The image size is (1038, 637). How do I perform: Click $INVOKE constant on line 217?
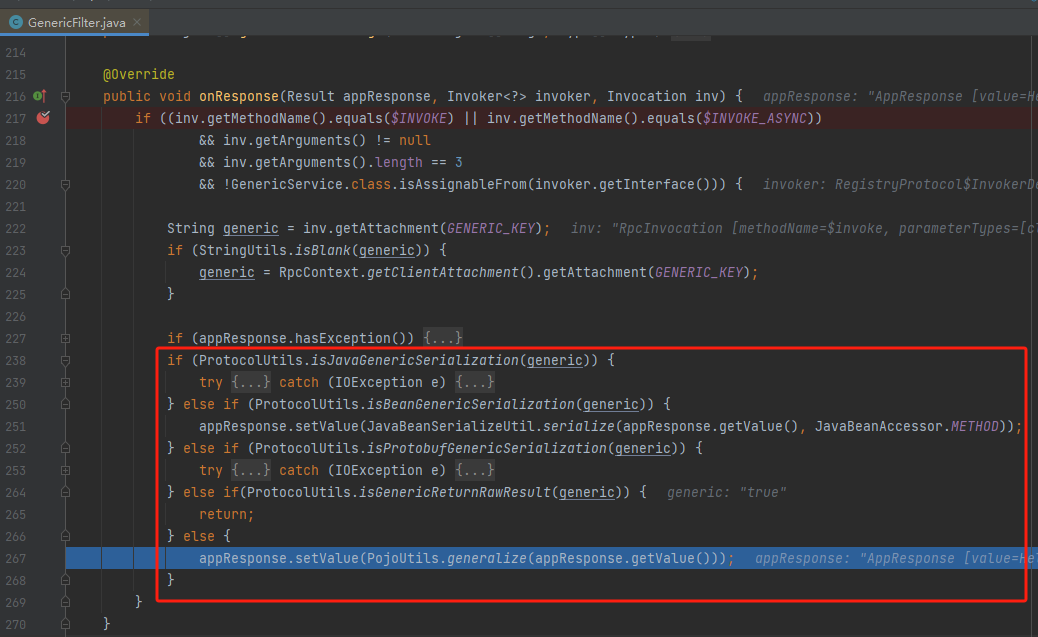tap(418, 118)
